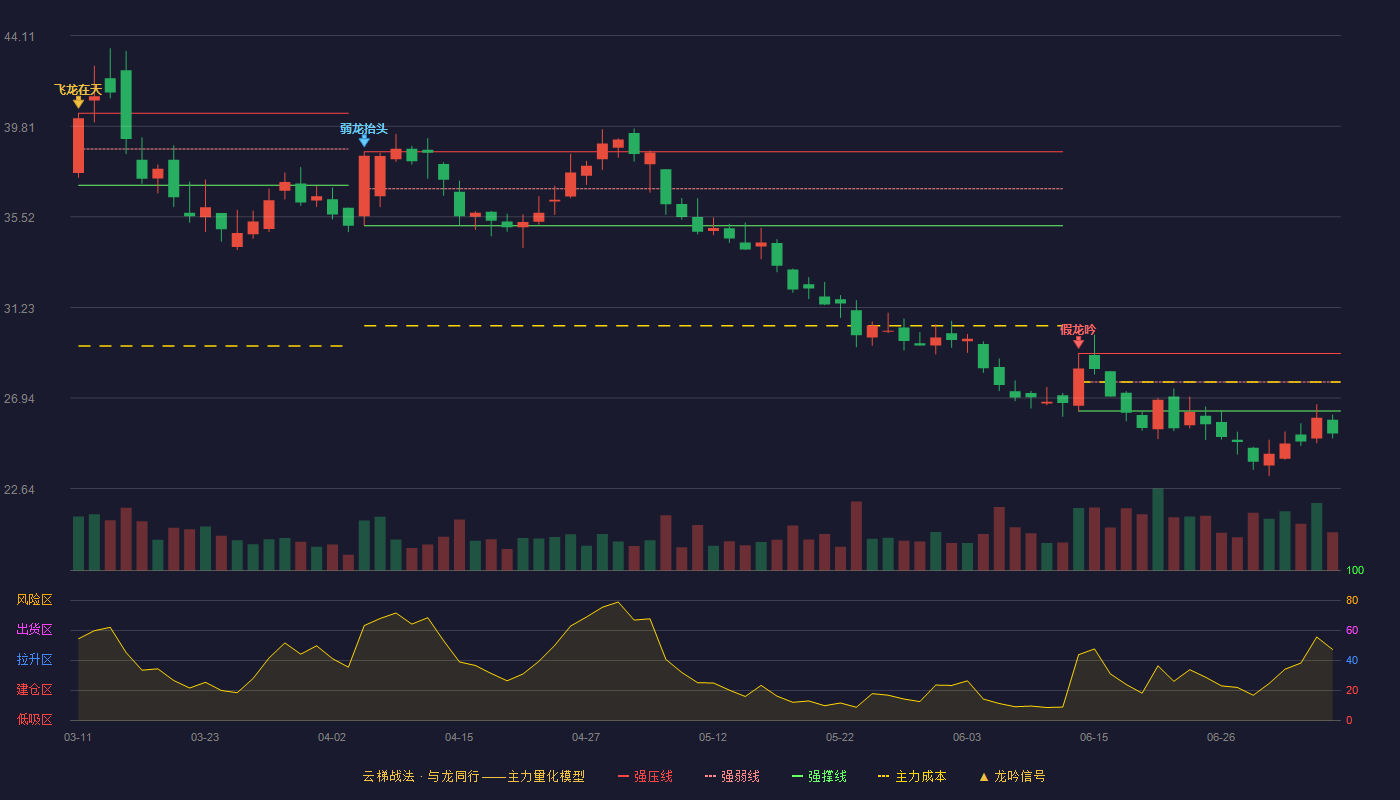The image size is (1400, 800).
Task: Toggle the 强压线 legend entry
Action: click(645, 776)
